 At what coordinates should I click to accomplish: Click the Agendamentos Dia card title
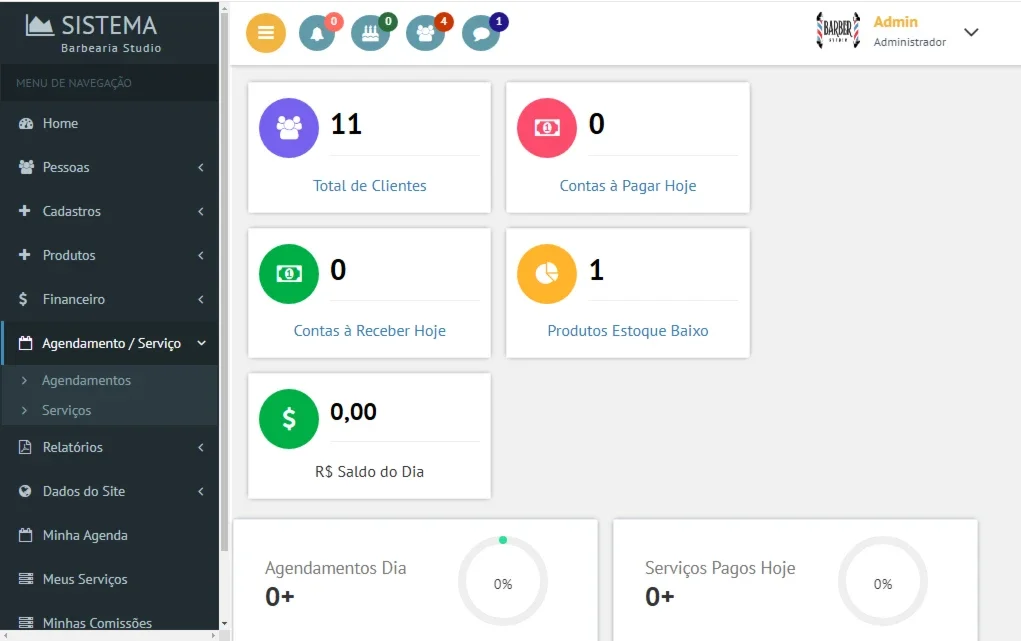pyautogui.click(x=335, y=568)
